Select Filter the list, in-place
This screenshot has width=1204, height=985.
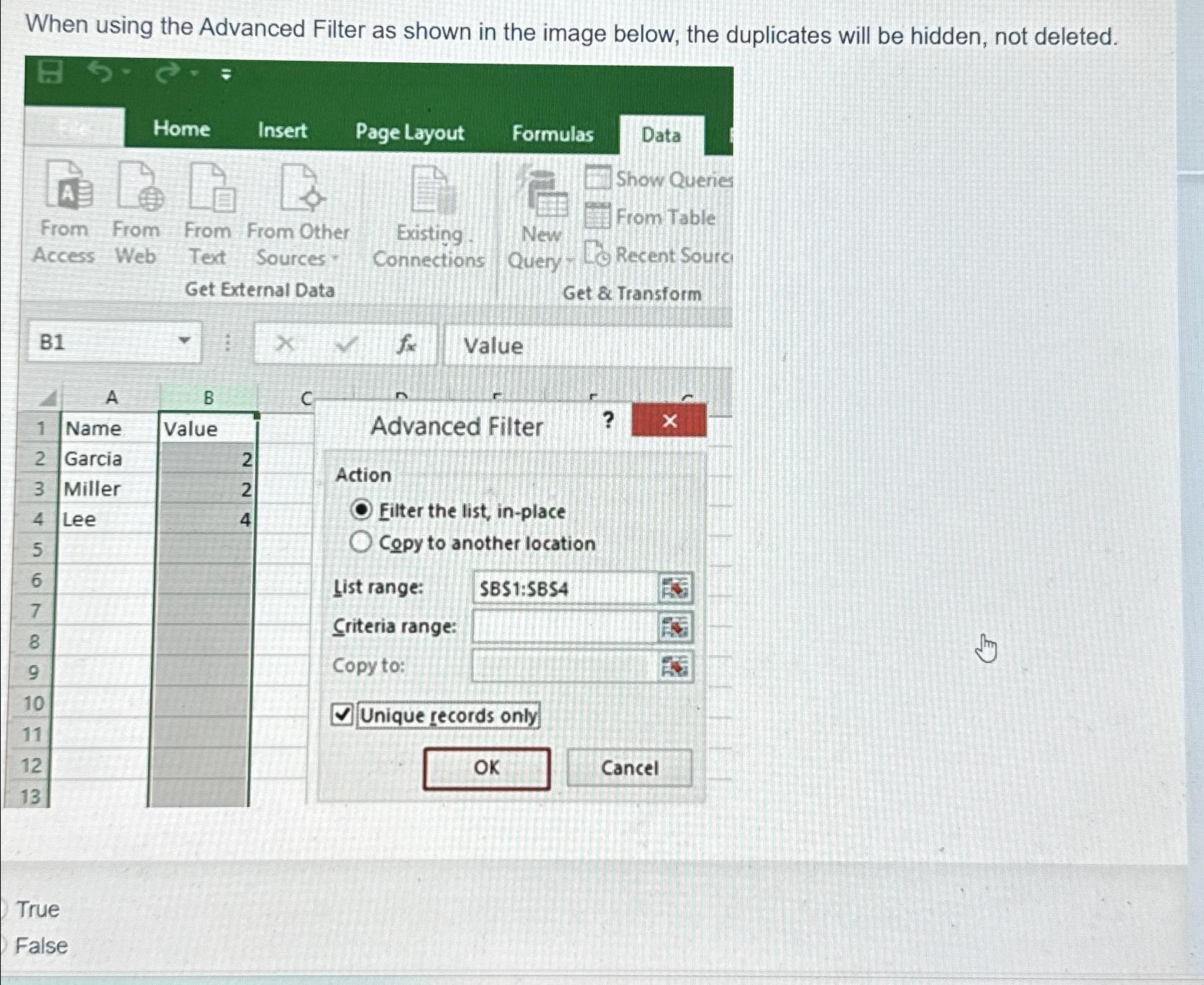pos(362,511)
